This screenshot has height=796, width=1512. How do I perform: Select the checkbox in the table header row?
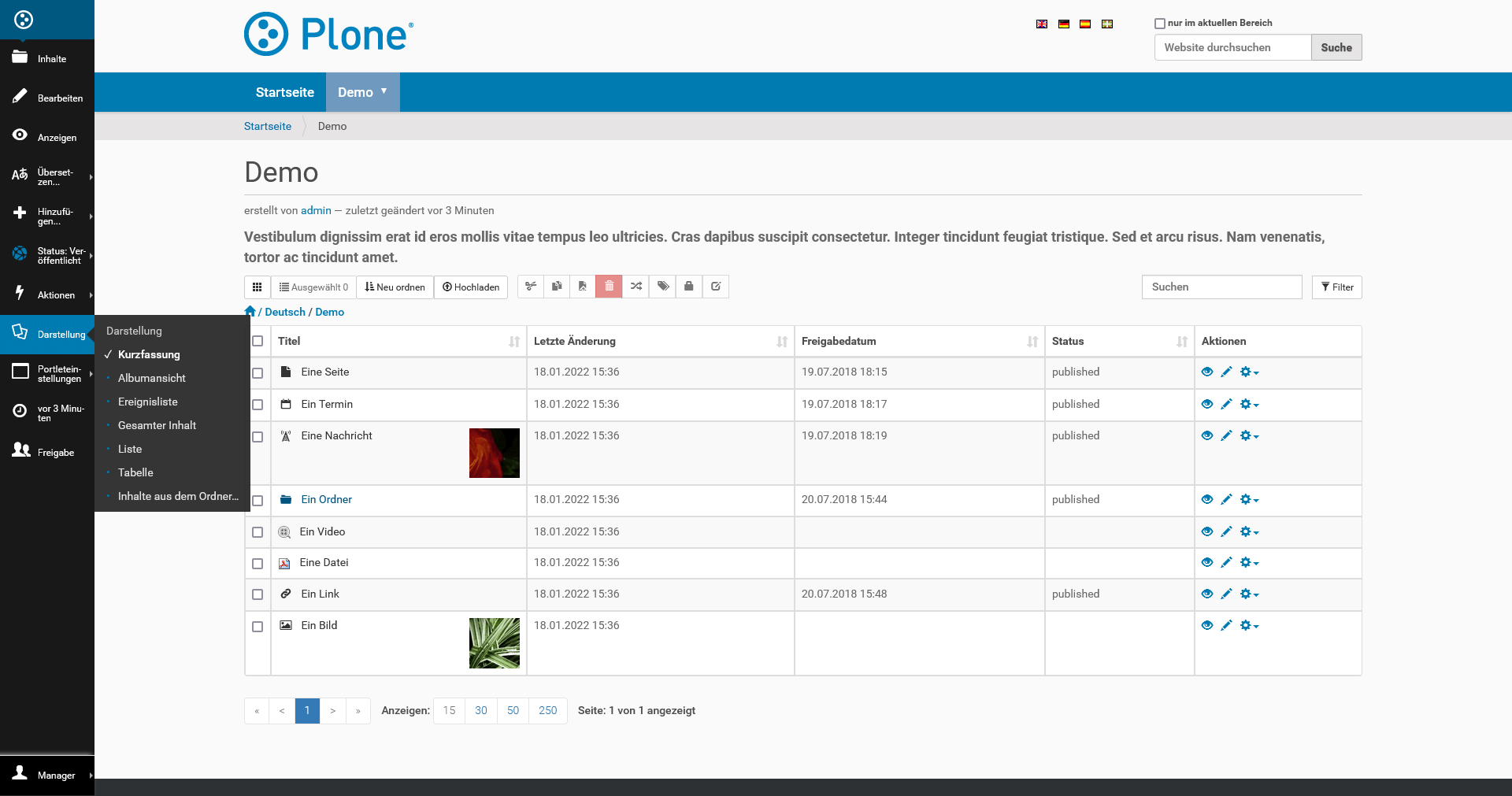pyautogui.click(x=258, y=341)
